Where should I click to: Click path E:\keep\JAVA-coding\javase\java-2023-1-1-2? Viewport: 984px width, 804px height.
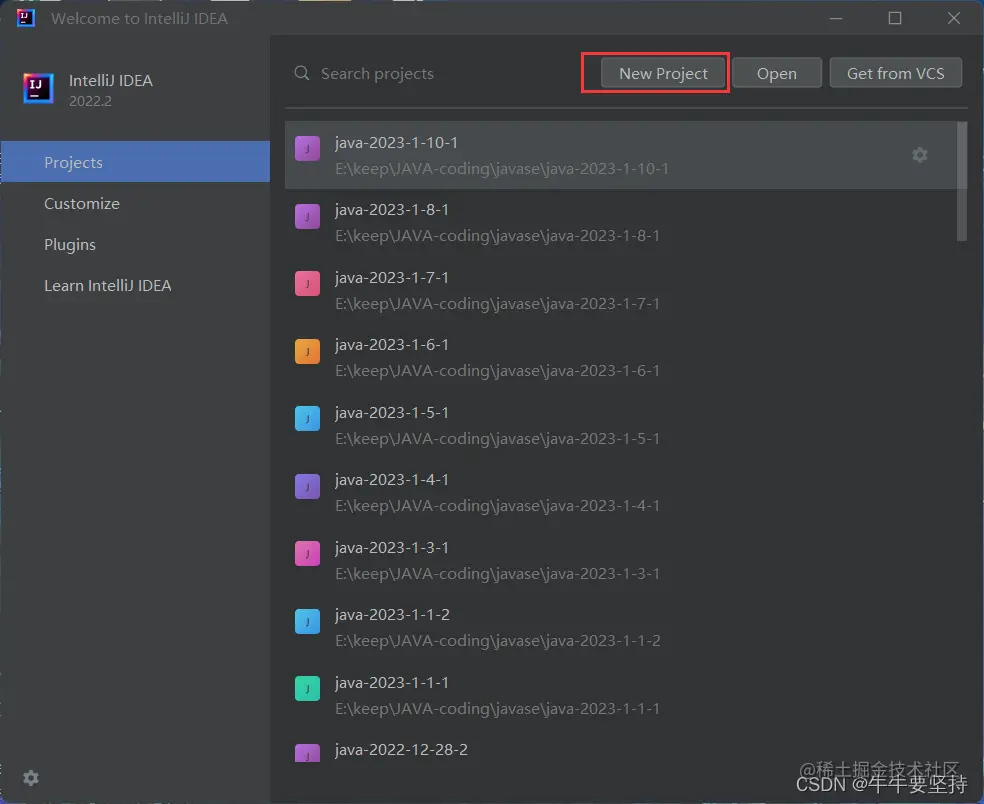tap(498, 641)
